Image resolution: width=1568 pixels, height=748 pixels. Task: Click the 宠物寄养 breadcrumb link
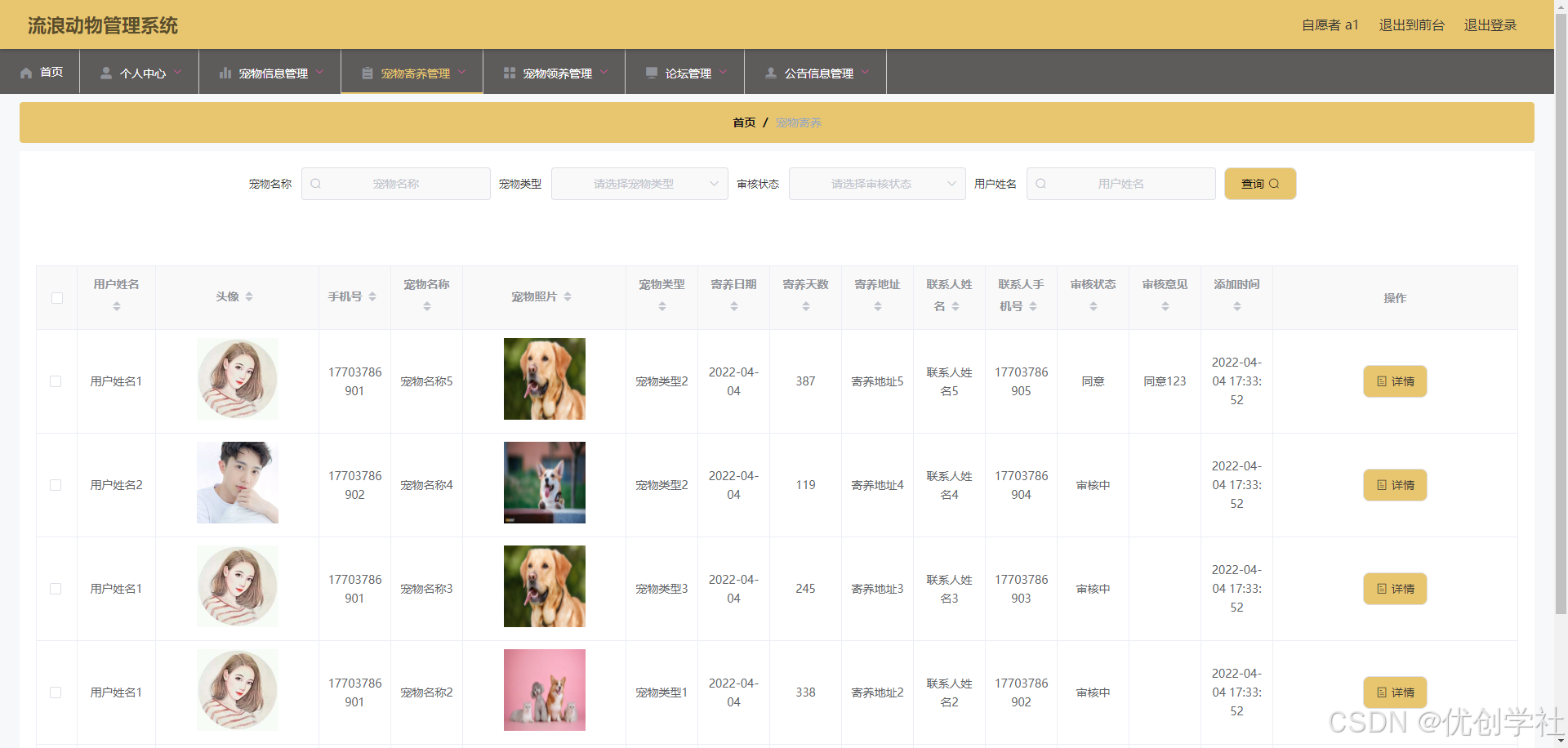coord(799,122)
